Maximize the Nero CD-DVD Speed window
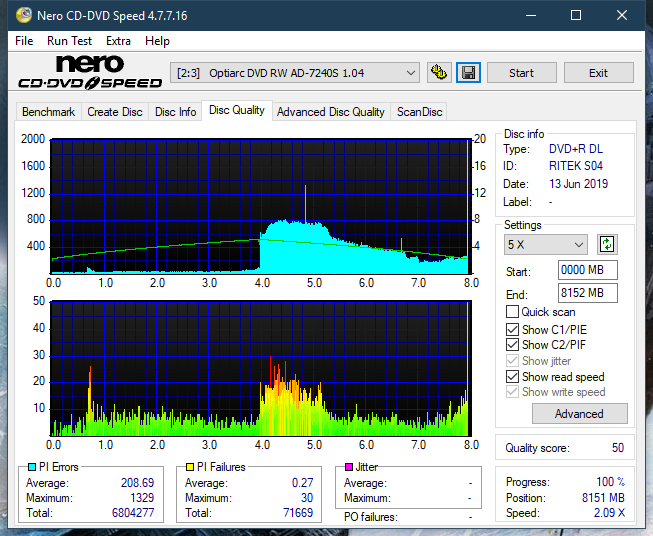This screenshot has height=536, width=653. 576,15
